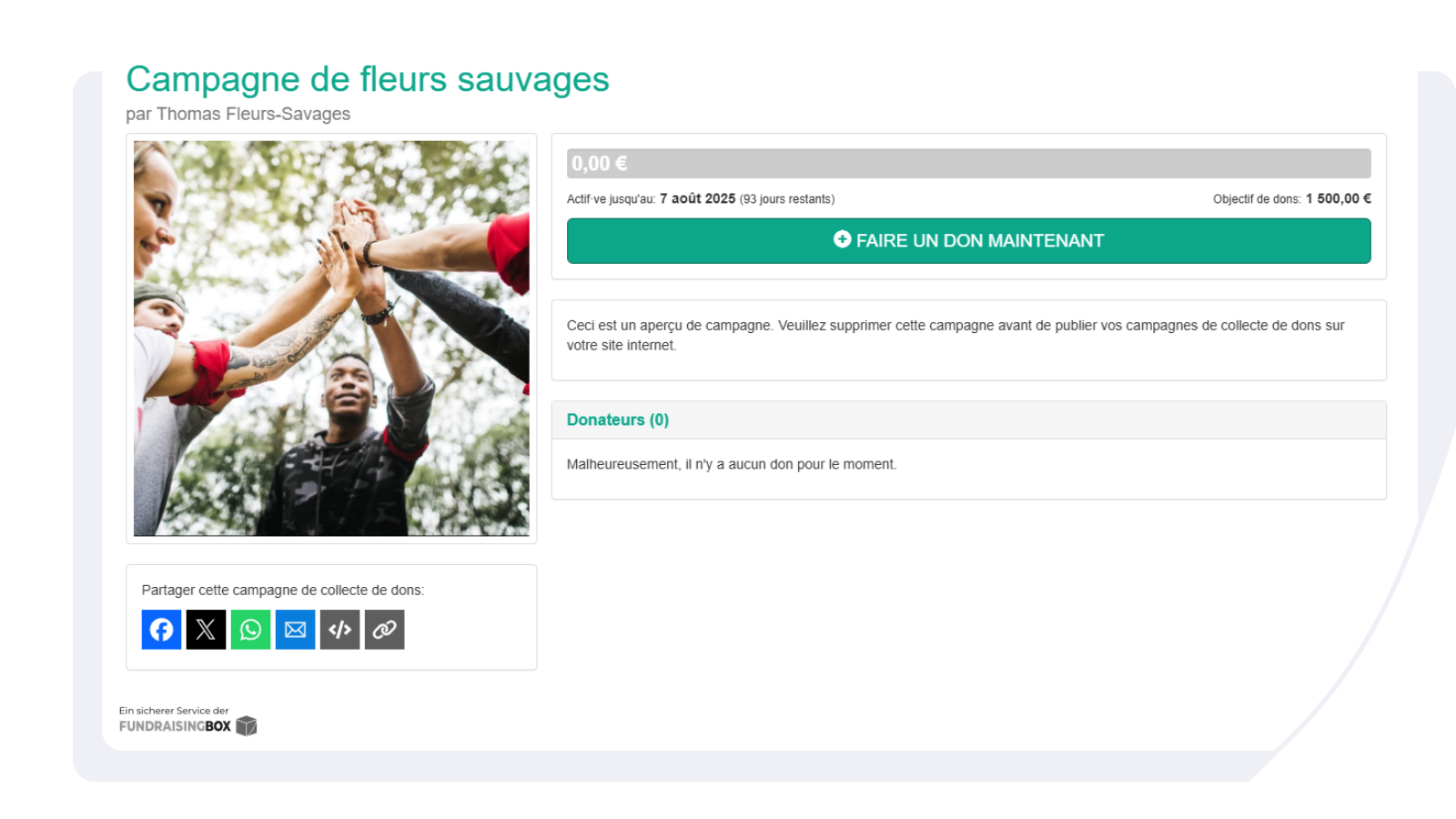Click the 7 août 2025 end date

click(x=697, y=198)
